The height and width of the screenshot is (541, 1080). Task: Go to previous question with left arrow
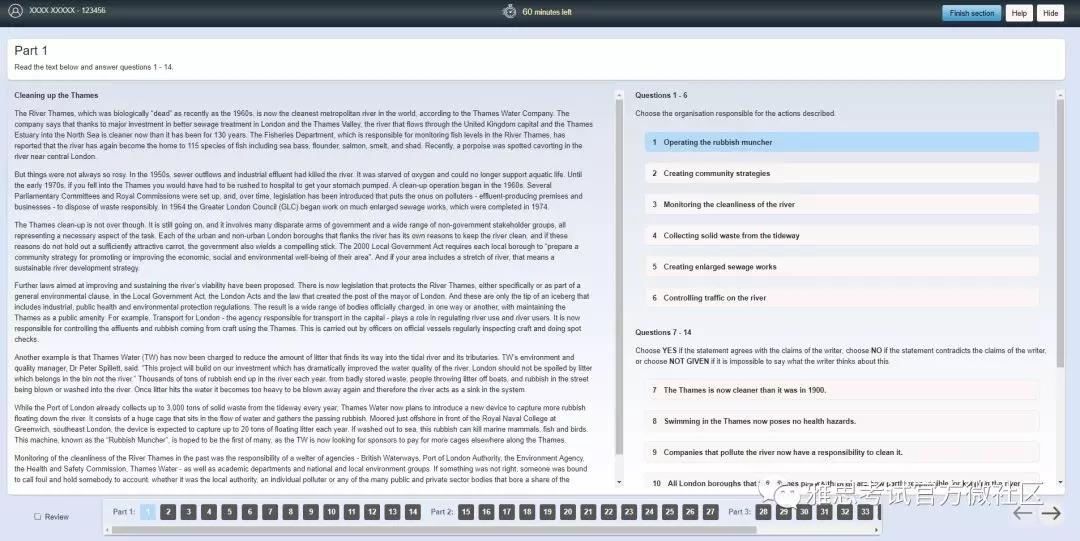pyautogui.click(x=1022, y=513)
